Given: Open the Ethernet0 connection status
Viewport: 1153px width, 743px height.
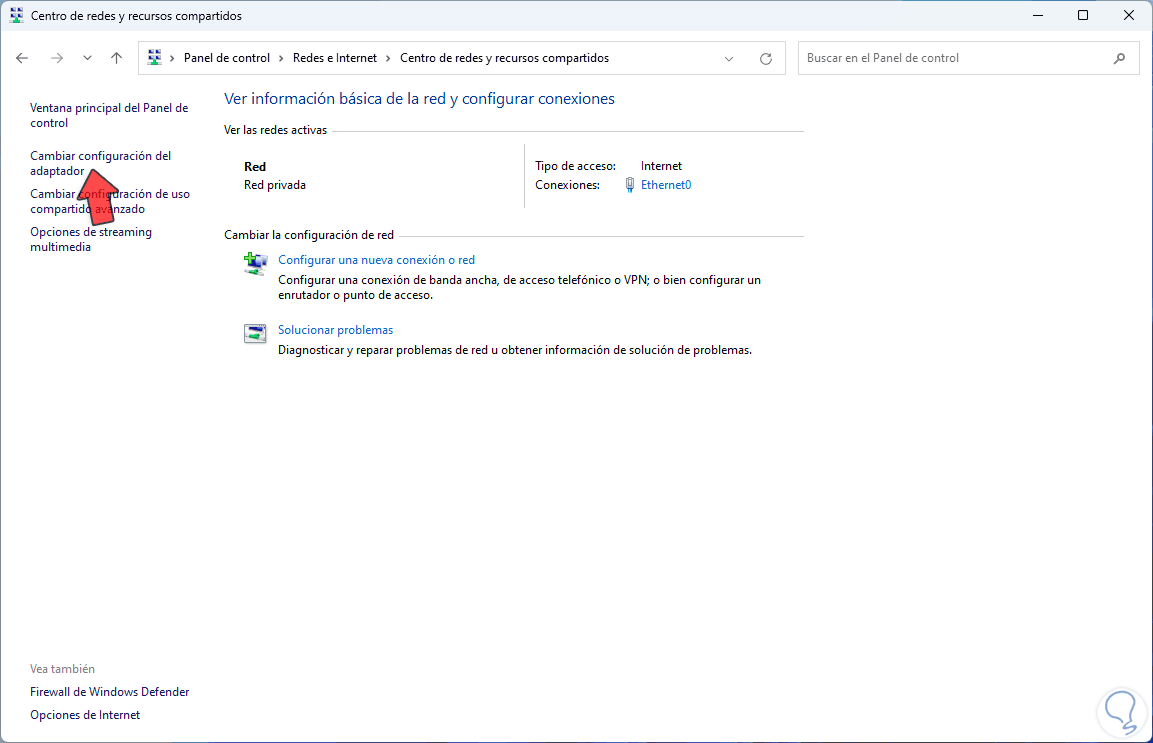Looking at the screenshot, I should pos(665,185).
